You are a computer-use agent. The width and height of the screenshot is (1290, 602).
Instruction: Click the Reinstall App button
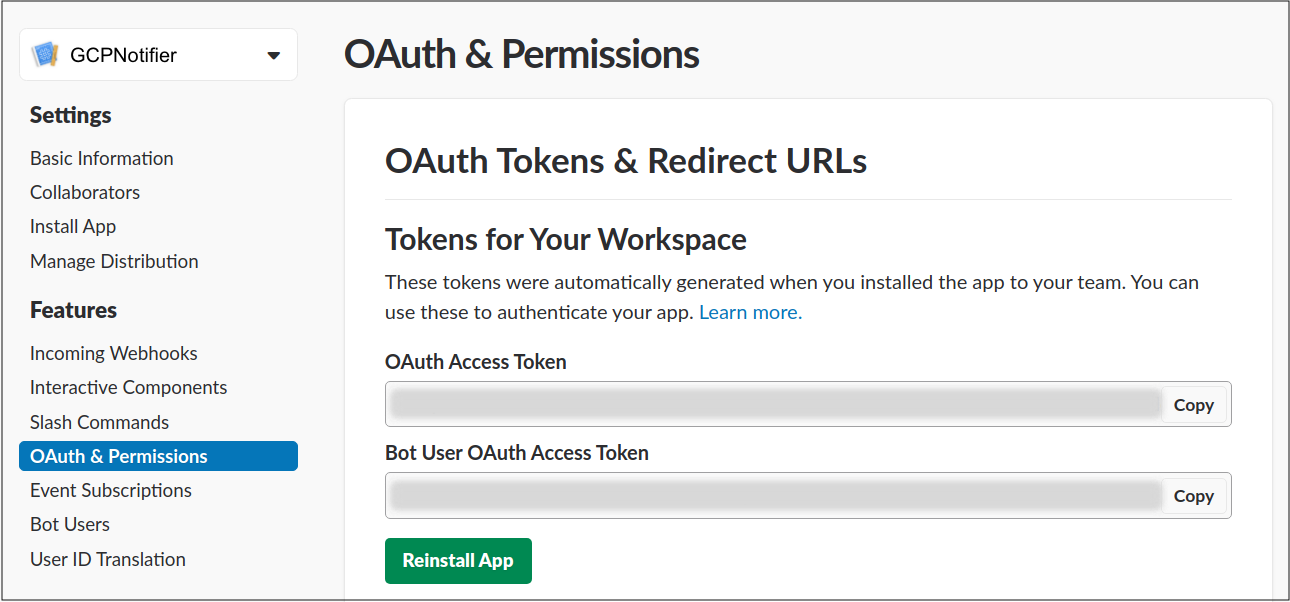pyautogui.click(x=458, y=561)
